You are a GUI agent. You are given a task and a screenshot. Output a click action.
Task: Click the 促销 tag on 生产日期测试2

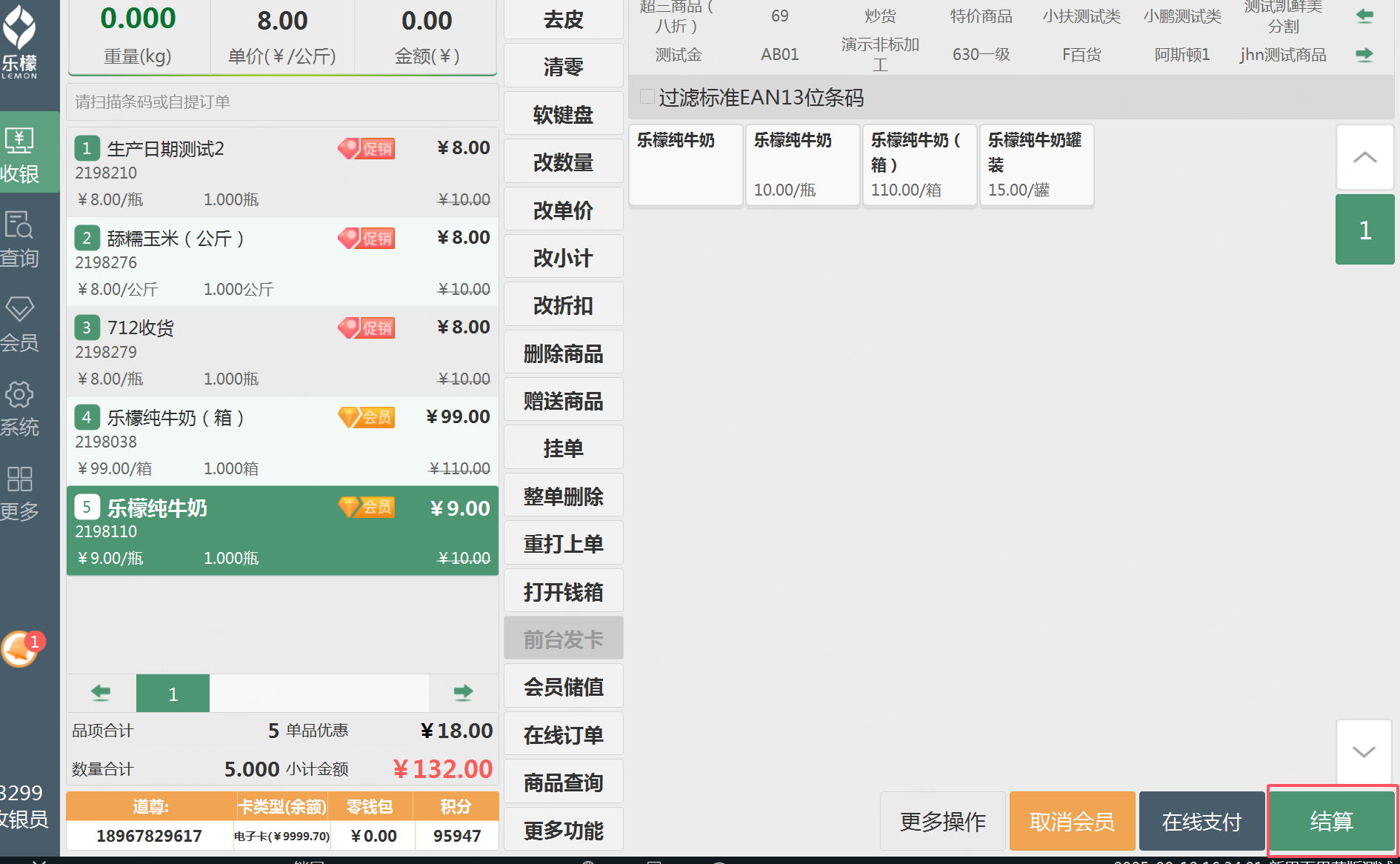click(367, 149)
